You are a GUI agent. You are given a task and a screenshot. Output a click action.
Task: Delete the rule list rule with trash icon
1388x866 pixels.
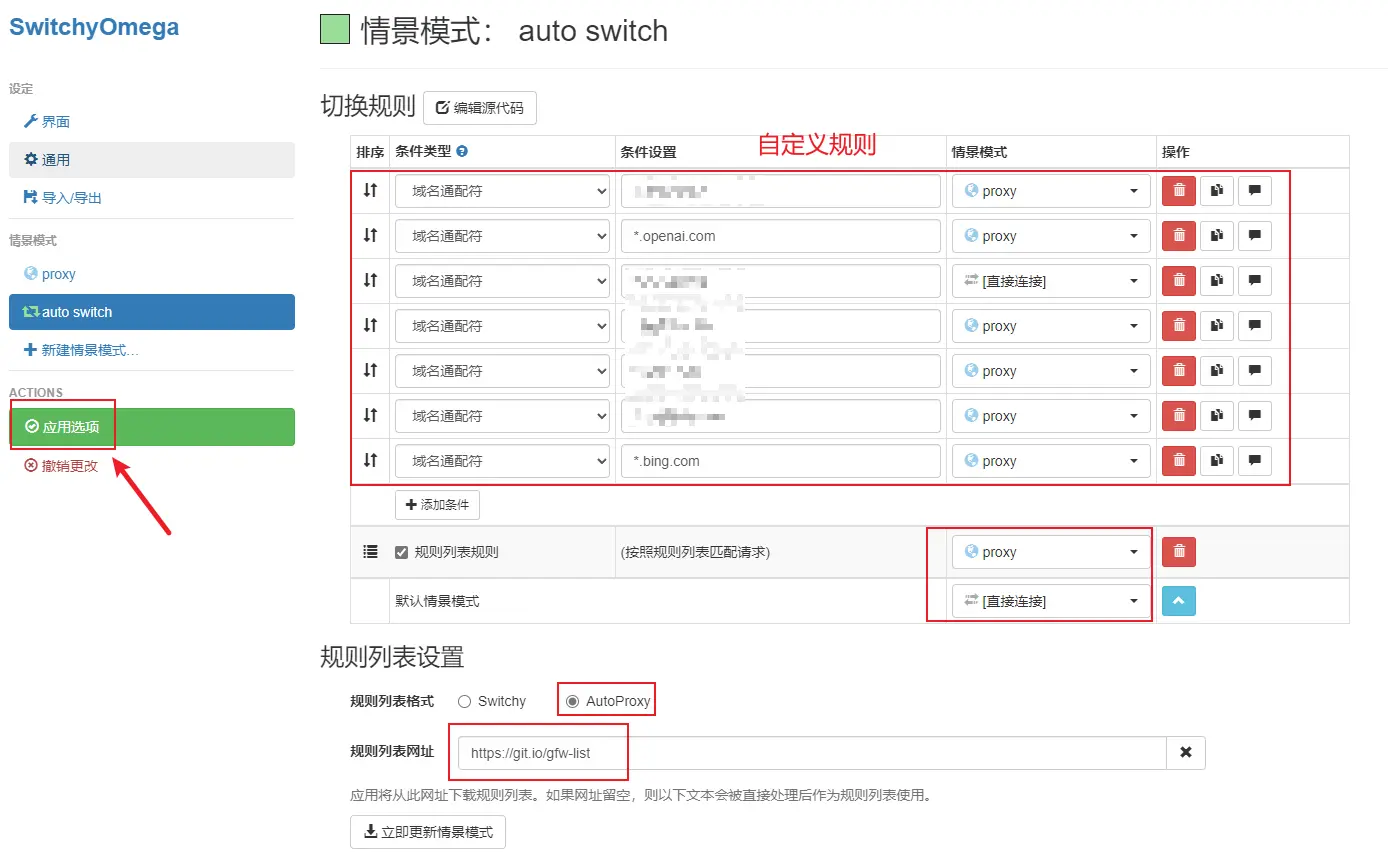[x=1178, y=551]
